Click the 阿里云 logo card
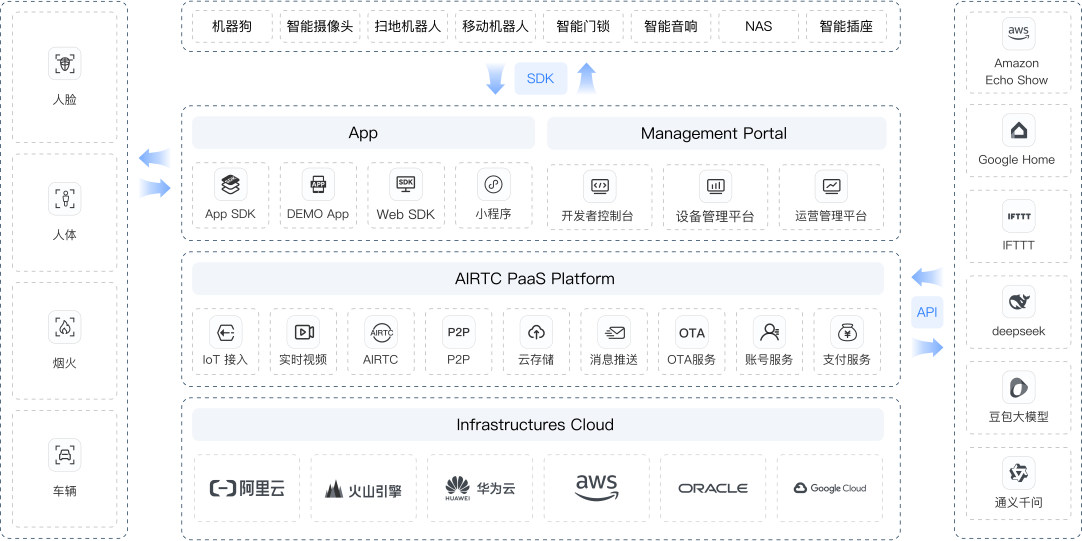The height and width of the screenshot is (541, 1082). pos(247,488)
